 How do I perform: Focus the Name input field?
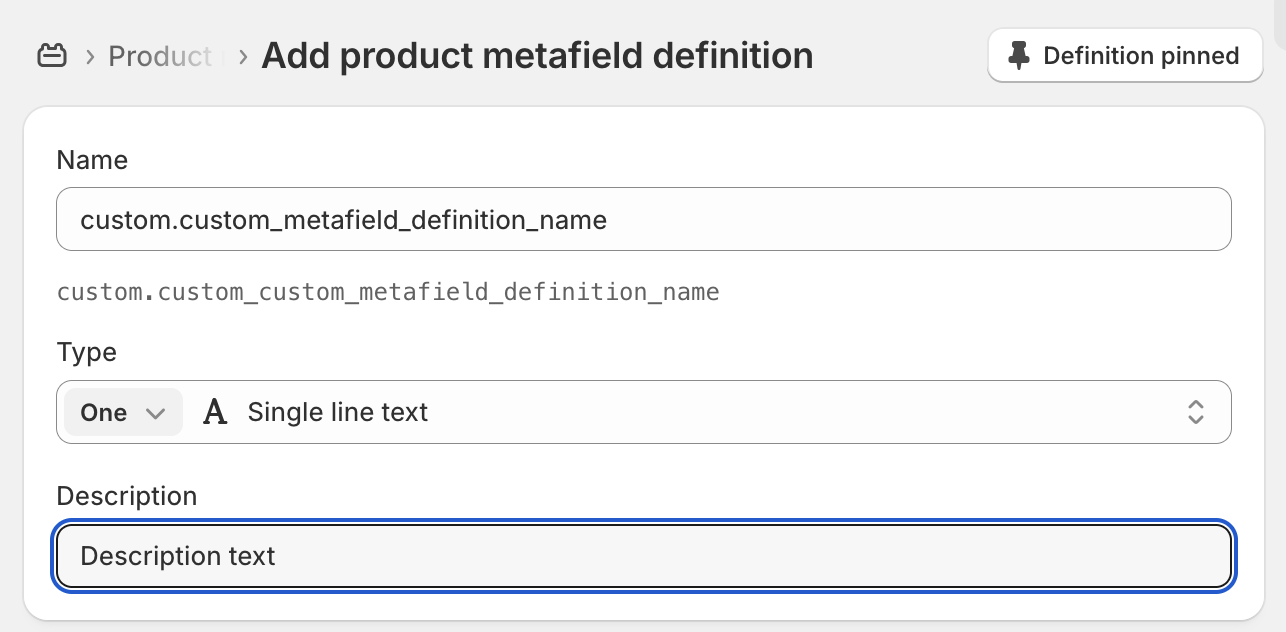click(x=643, y=219)
